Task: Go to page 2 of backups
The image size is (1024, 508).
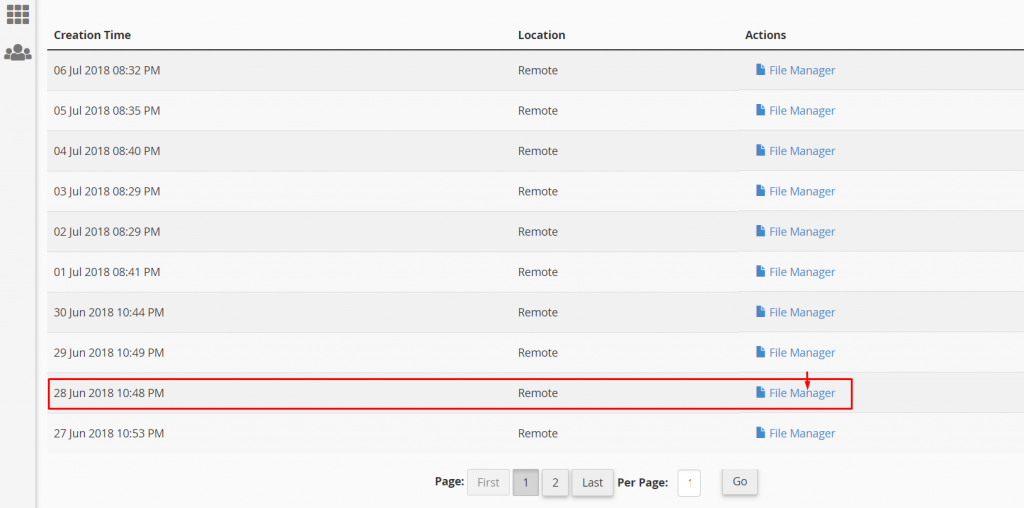Action: [555, 482]
